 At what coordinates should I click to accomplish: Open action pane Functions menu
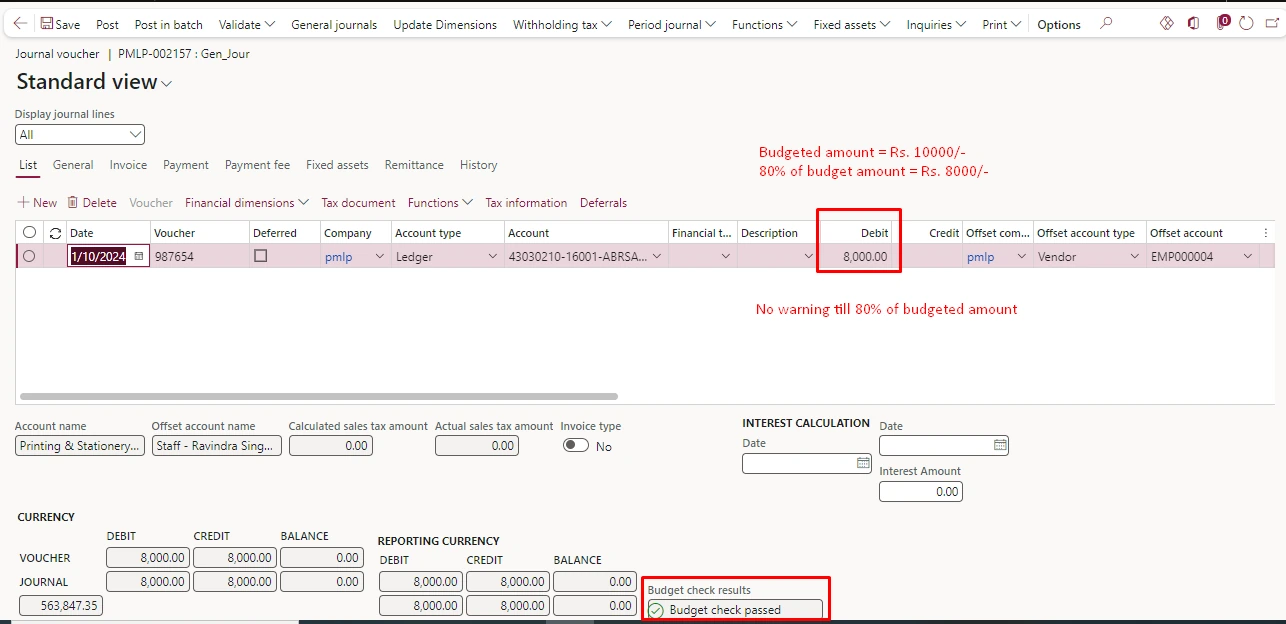[764, 24]
